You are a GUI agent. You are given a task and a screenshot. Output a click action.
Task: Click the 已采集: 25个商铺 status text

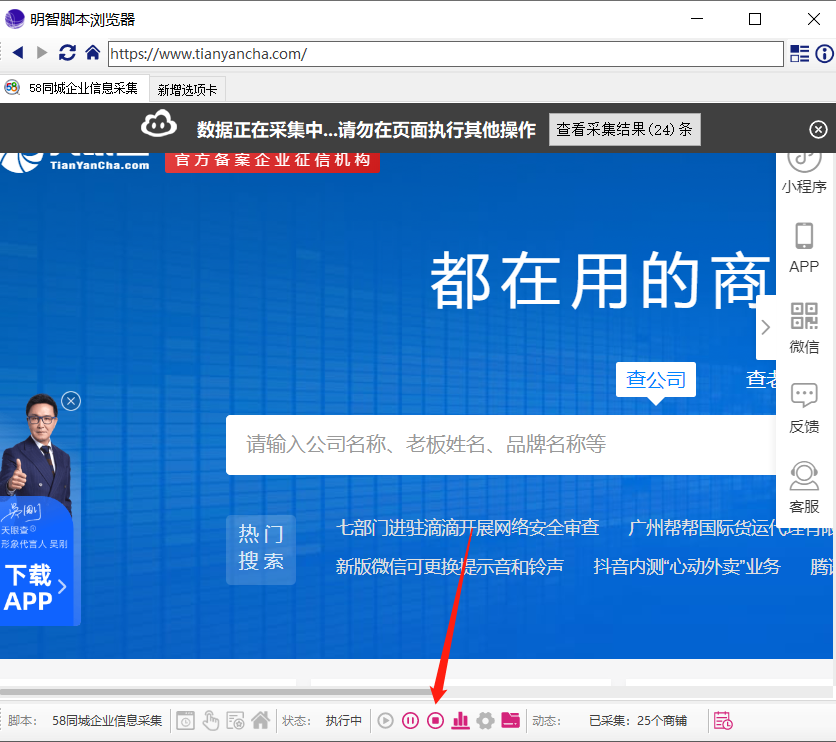(638, 721)
